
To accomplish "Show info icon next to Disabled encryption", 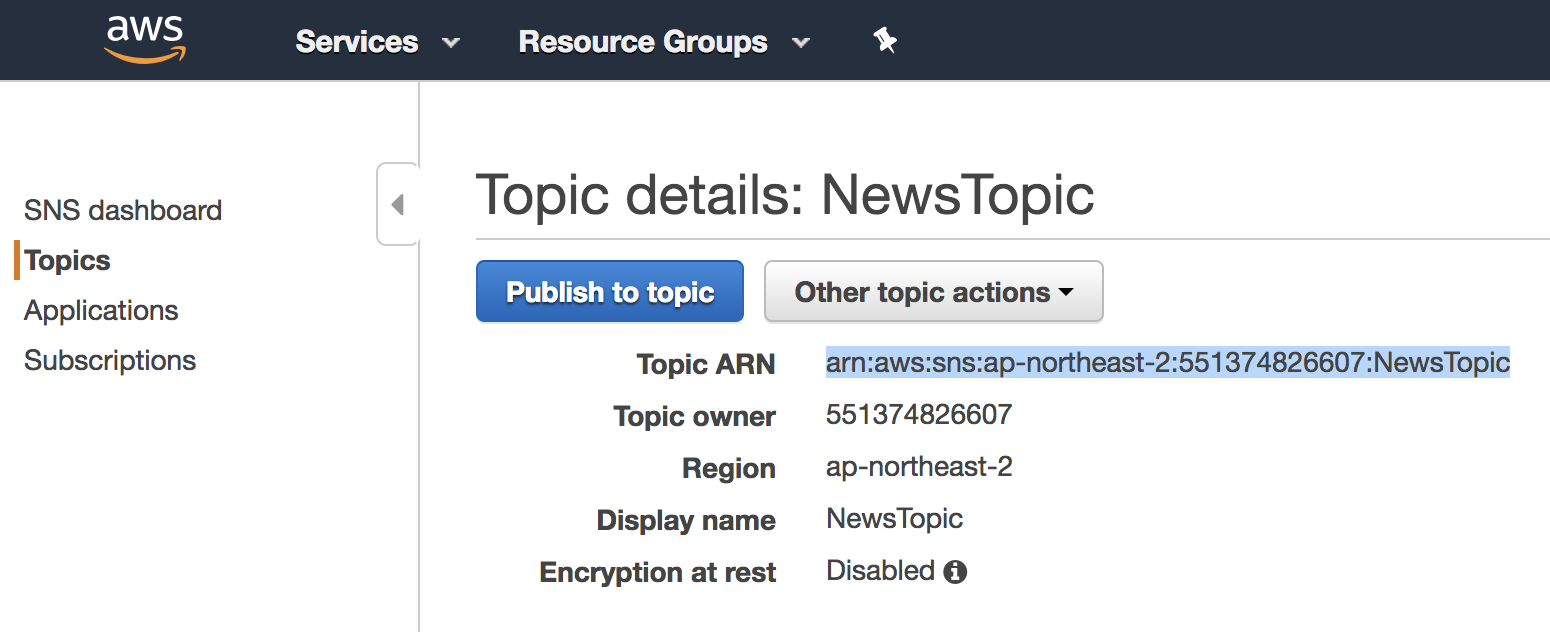I will [955, 572].
